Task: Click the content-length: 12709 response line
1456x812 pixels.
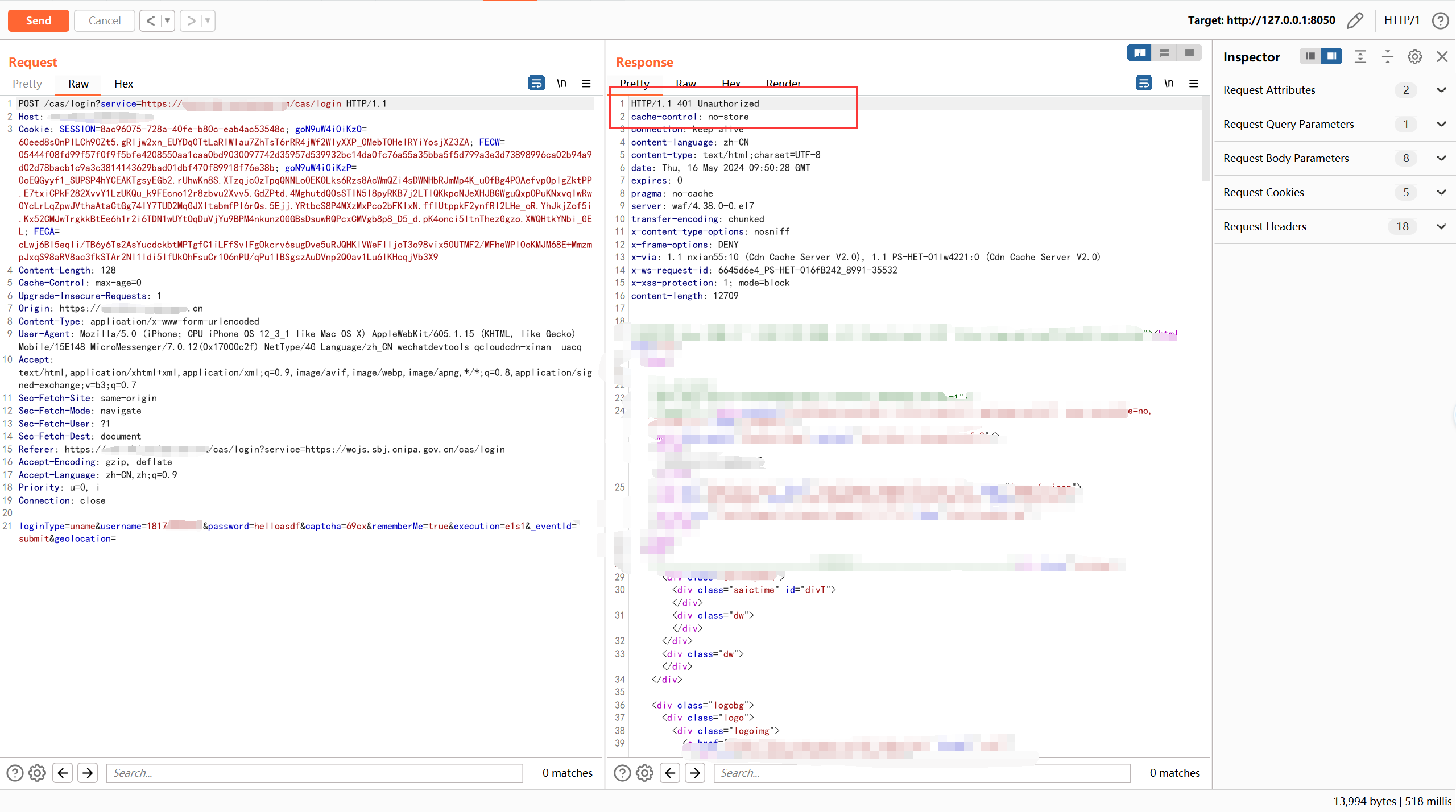Action: (x=685, y=296)
